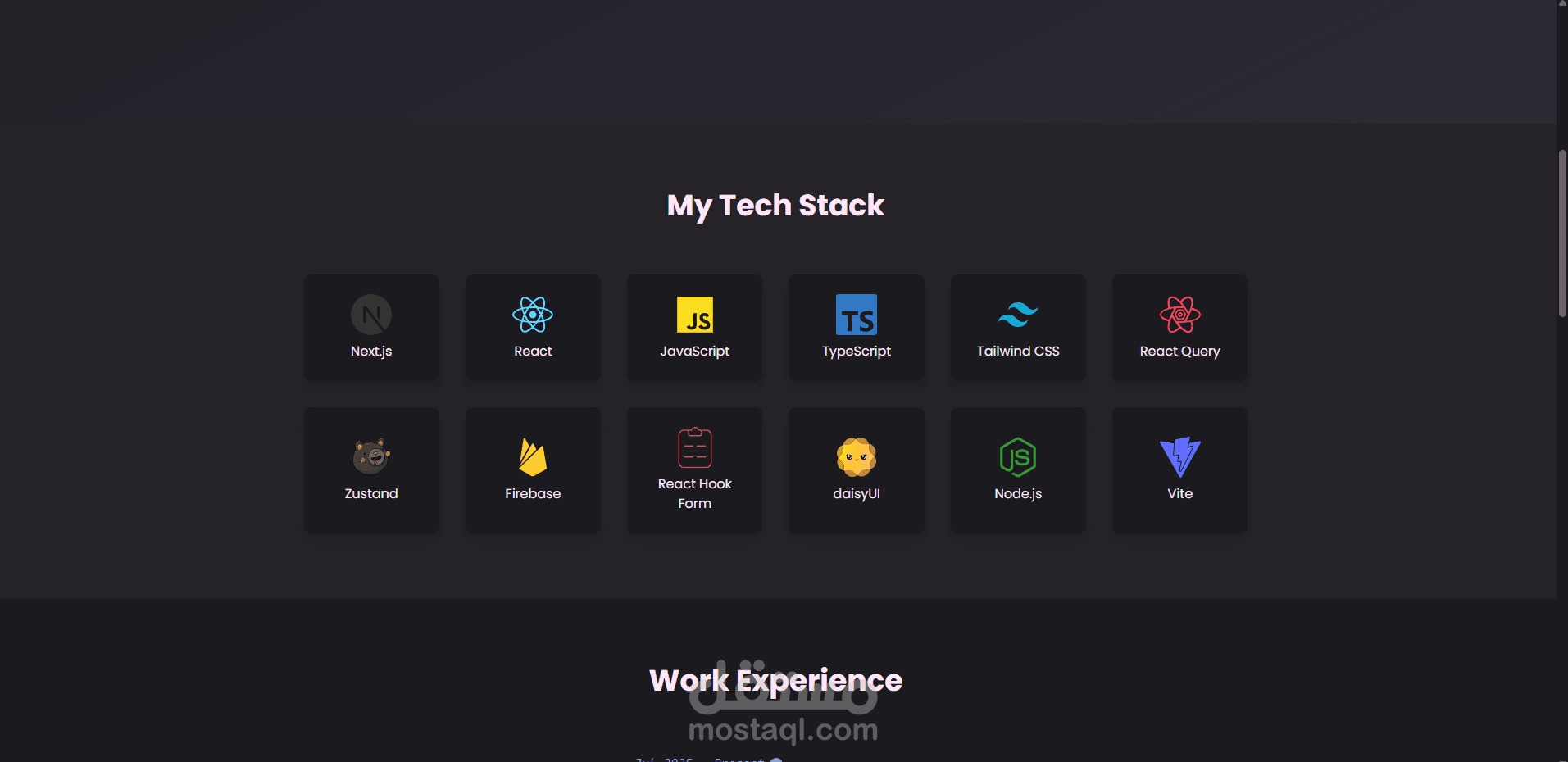1568x762 pixels.
Task: Click the "daisyUI" label
Action: 857,493
